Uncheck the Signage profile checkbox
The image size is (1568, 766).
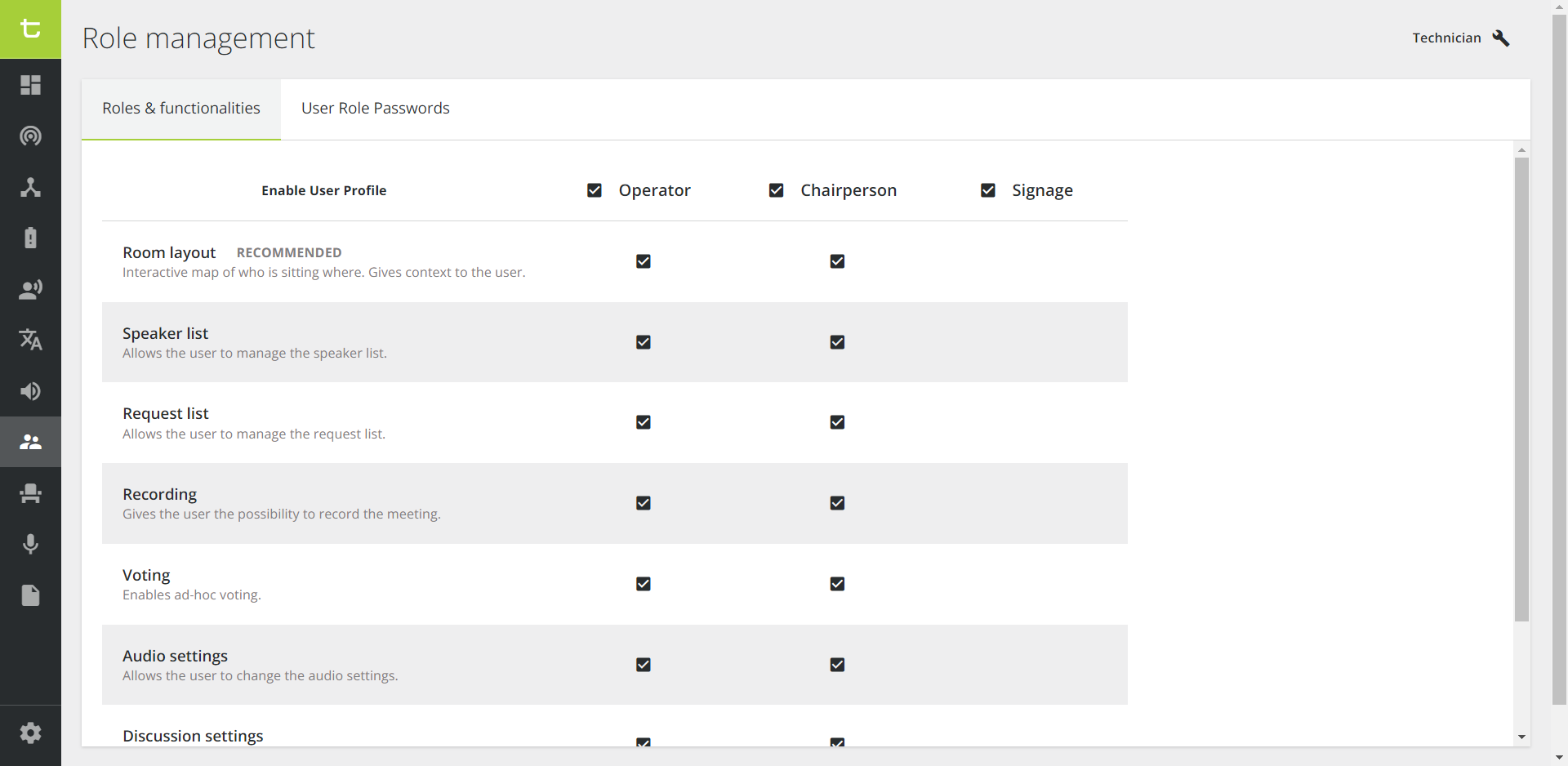tap(988, 190)
